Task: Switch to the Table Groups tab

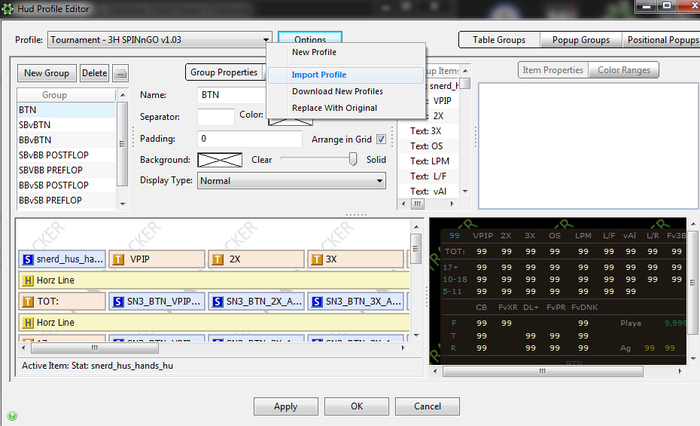Action: point(499,40)
